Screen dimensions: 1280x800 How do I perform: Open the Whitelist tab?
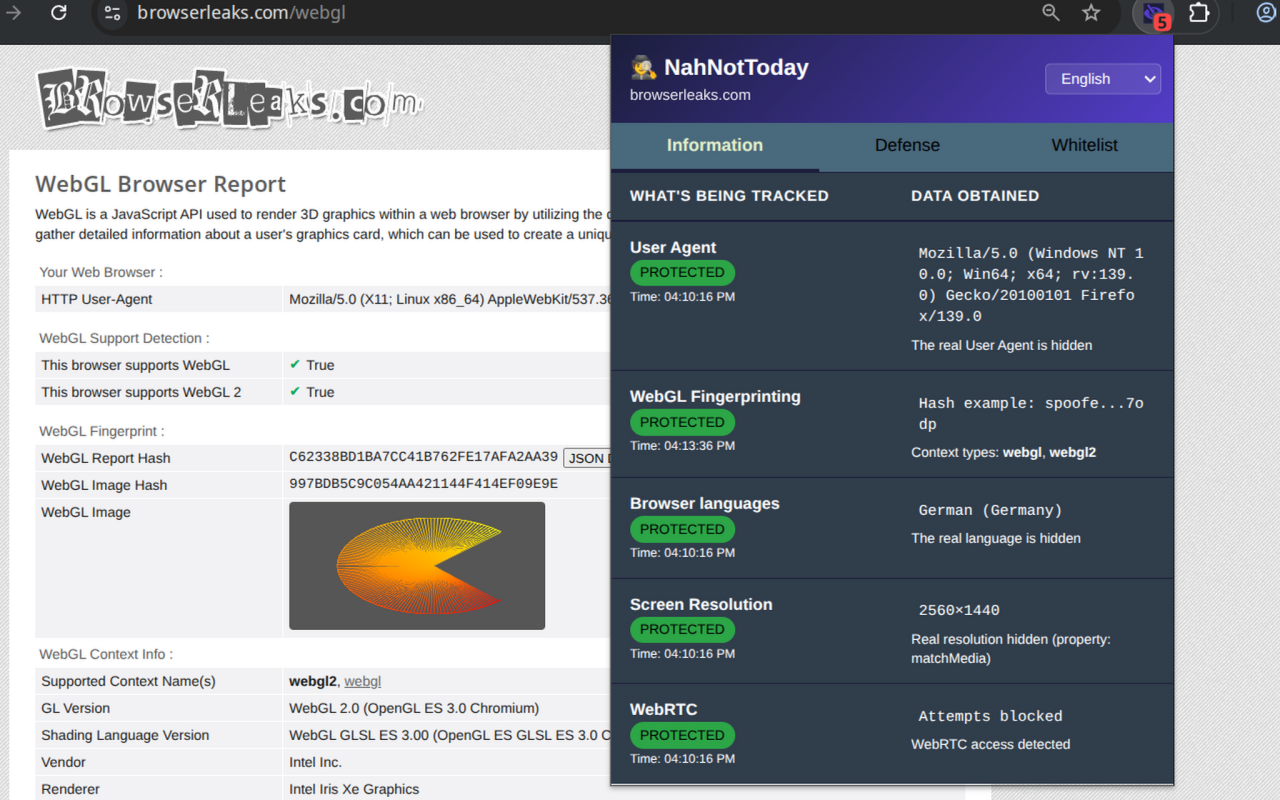pos(1084,146)
